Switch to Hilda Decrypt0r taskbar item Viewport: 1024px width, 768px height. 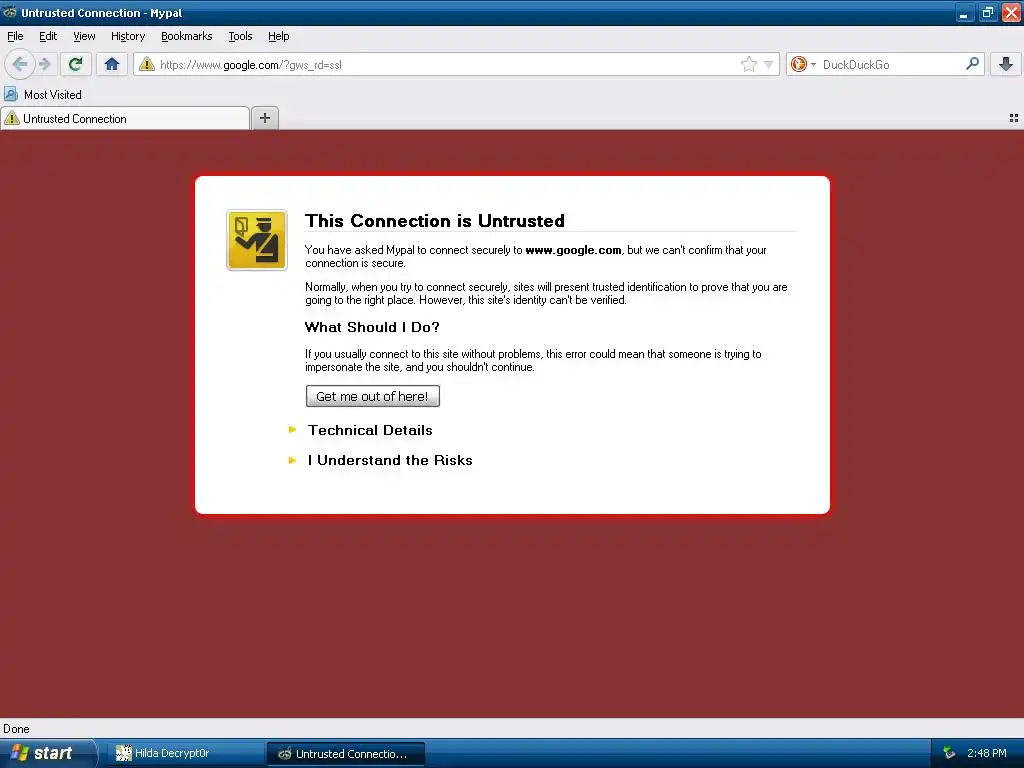click(x=185, y=753)
